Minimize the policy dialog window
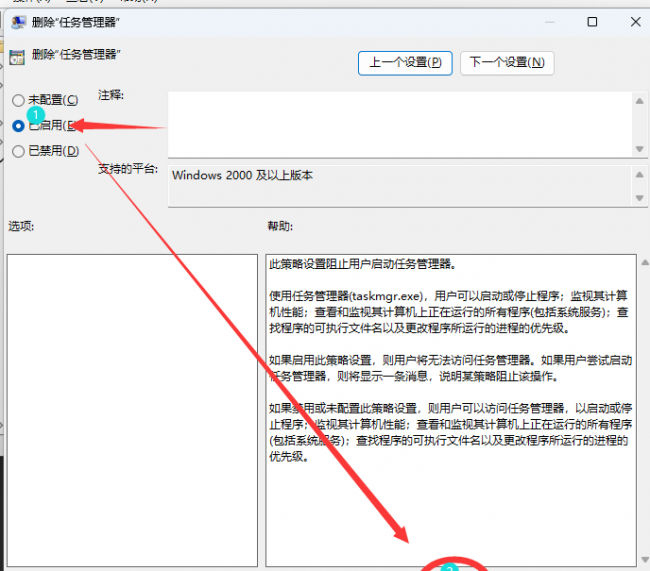 (x=550, y=22)
